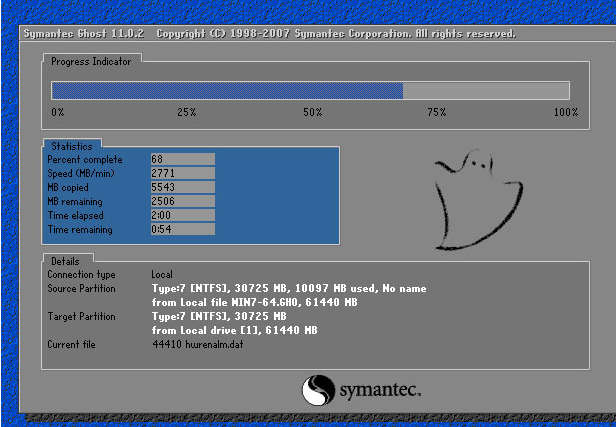Click the gray unfilled part of progress bar
This screenshot has width=616, height=427.
[486, 90]
